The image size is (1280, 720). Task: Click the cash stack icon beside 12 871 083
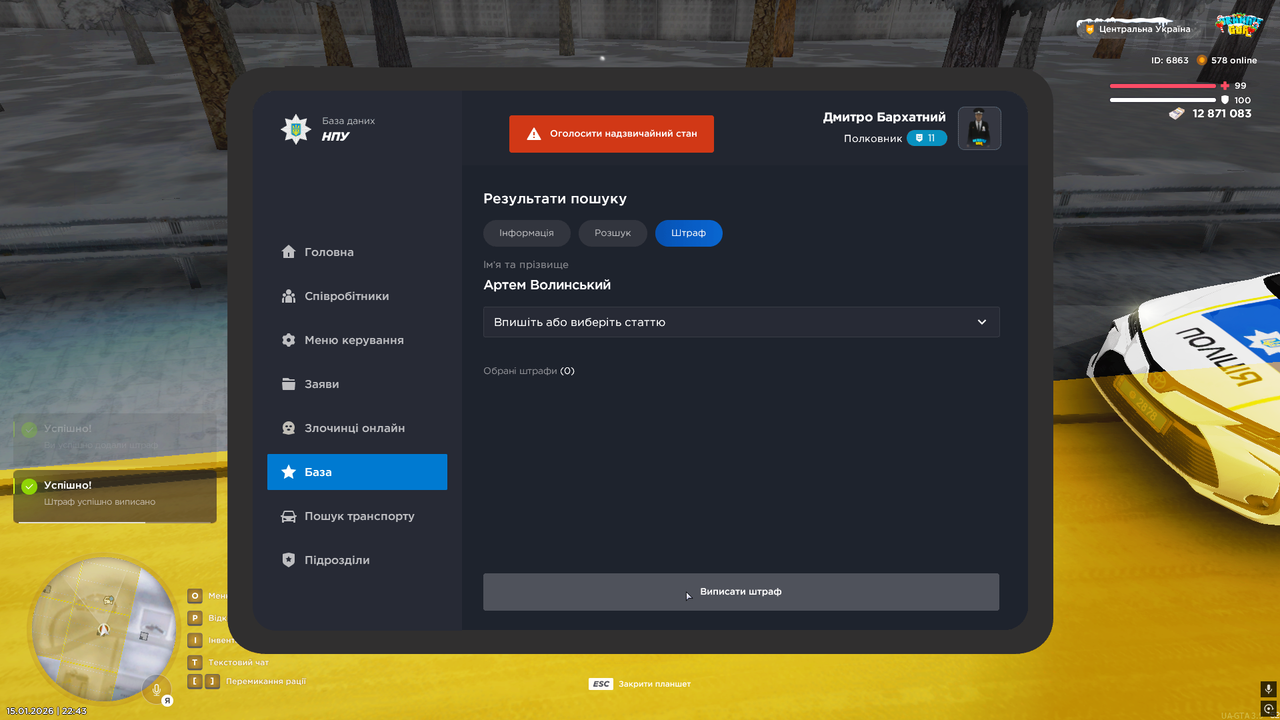click(x=1177, y=114)
